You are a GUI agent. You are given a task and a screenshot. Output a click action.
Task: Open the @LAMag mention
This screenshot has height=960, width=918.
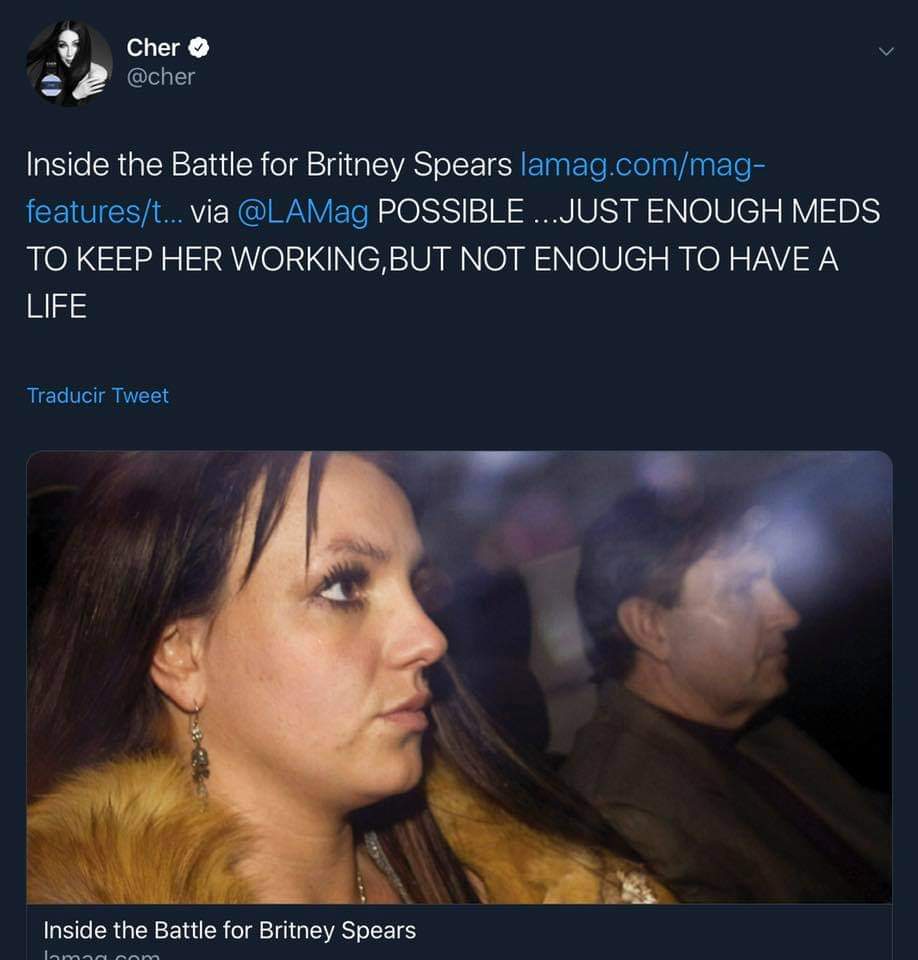pyautogui.click(x=304, y=211)
